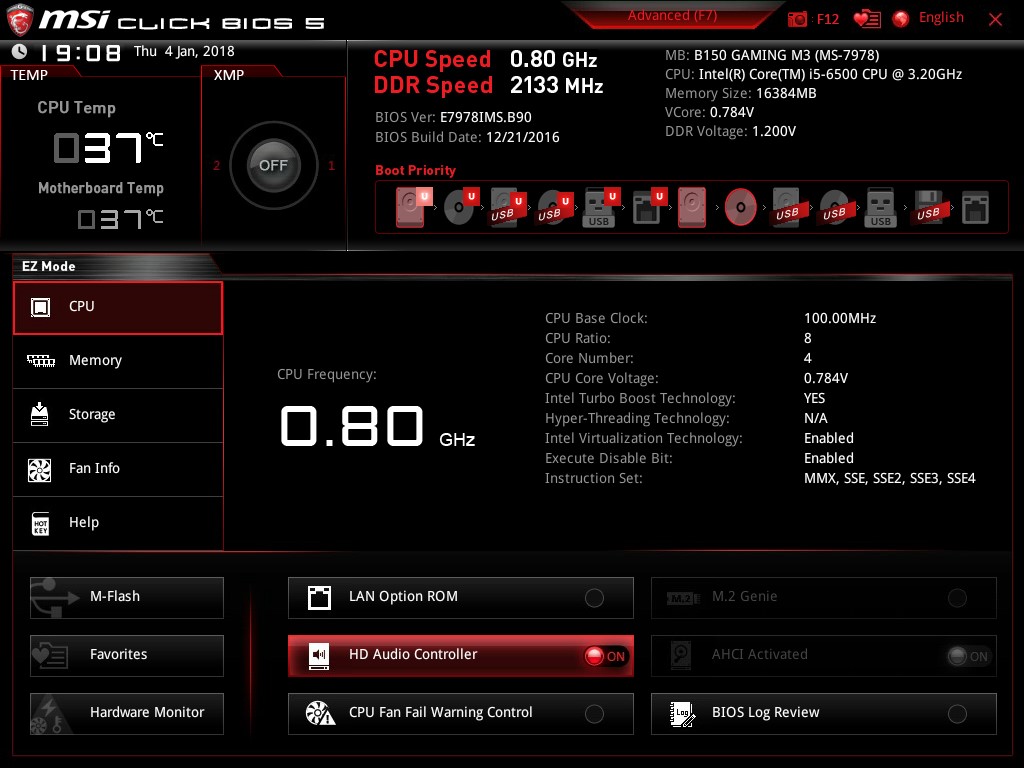The height and width of the screenshot is (768, 1024).
Task: Click the DDR Speed 2133 MHz readout
Action: click(488, 86)
